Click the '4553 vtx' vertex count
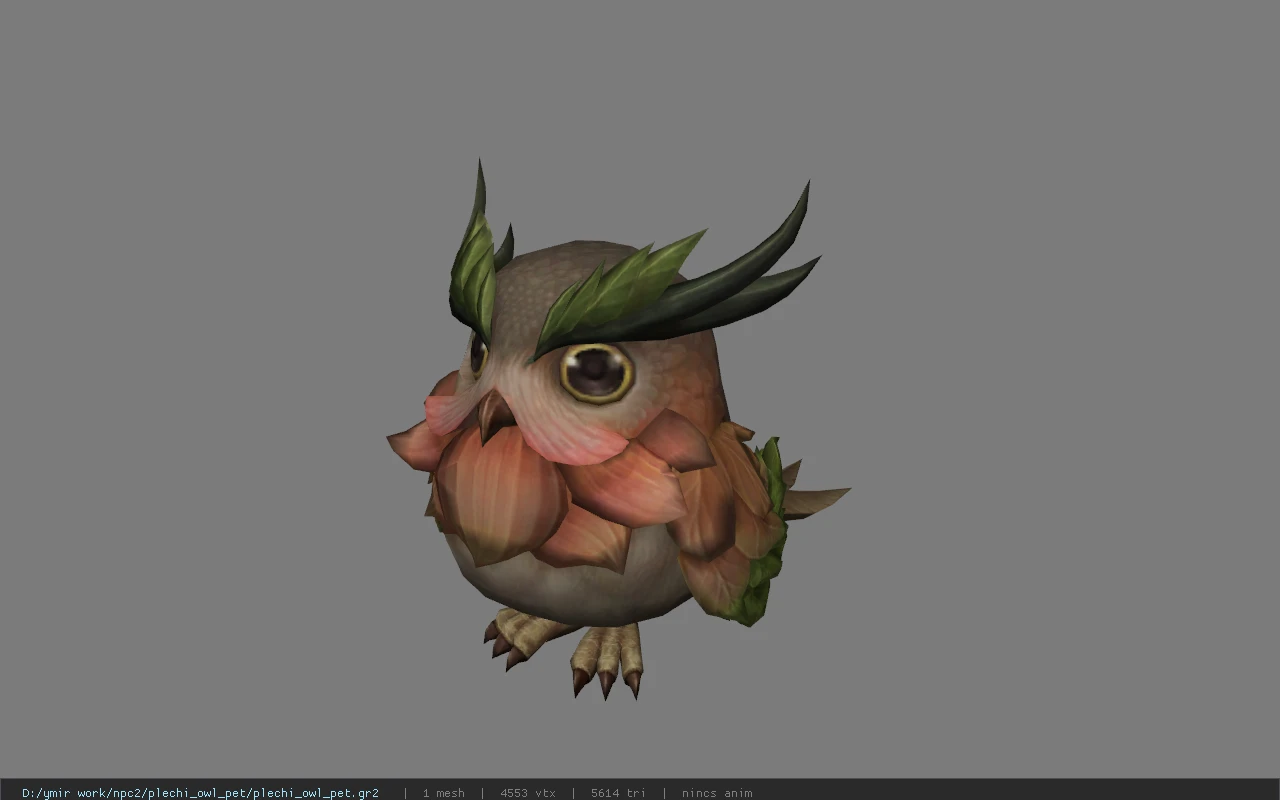The height and width of the screenshot is (800, 1280). (527, 793)
